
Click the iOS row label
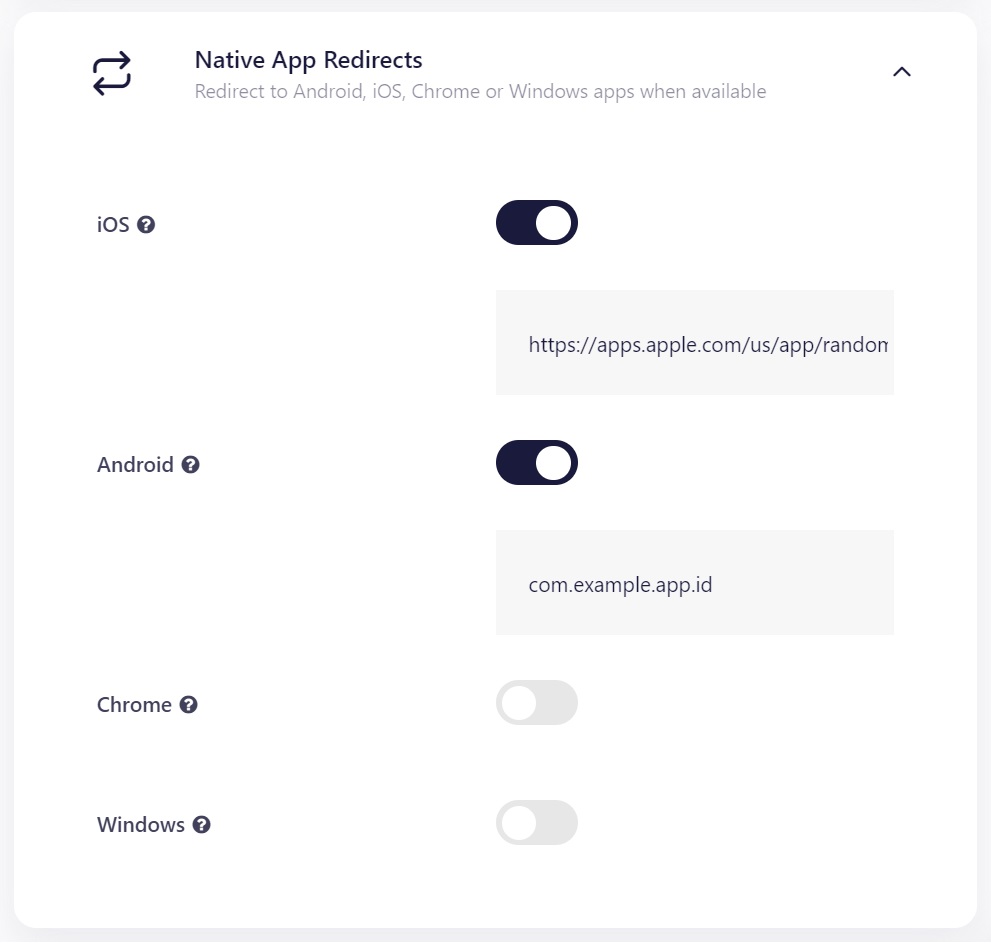(x=110, y=224)
